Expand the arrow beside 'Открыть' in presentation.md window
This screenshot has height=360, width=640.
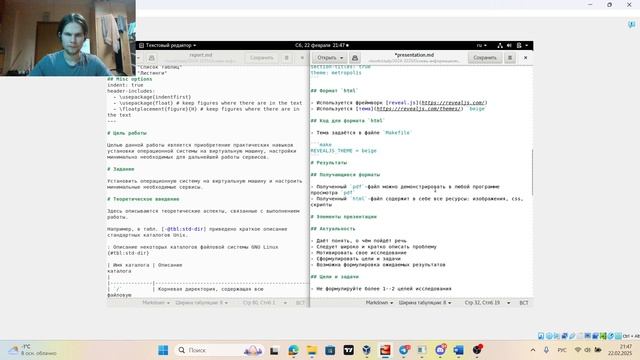[342, 58]
